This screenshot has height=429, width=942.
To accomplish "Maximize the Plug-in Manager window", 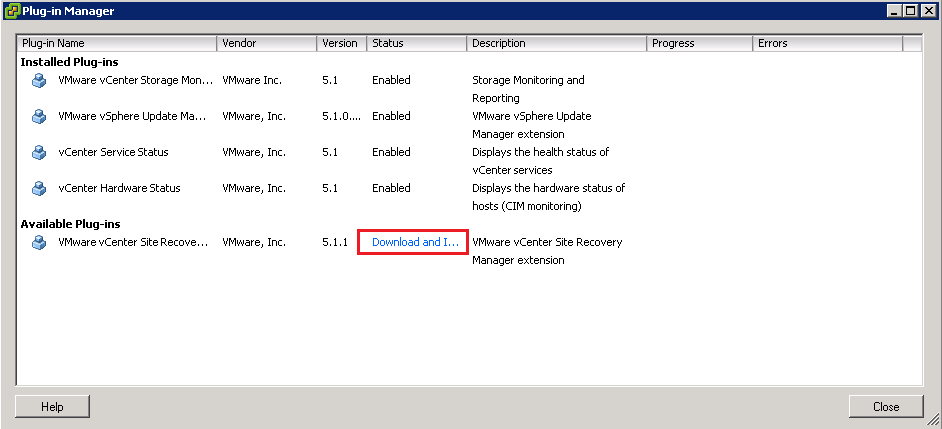I will click(910, 11).
